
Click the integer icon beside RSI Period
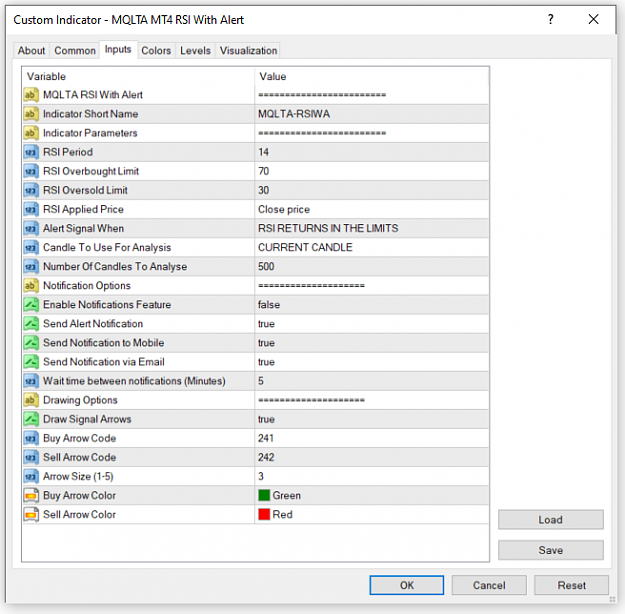point(31,152)
